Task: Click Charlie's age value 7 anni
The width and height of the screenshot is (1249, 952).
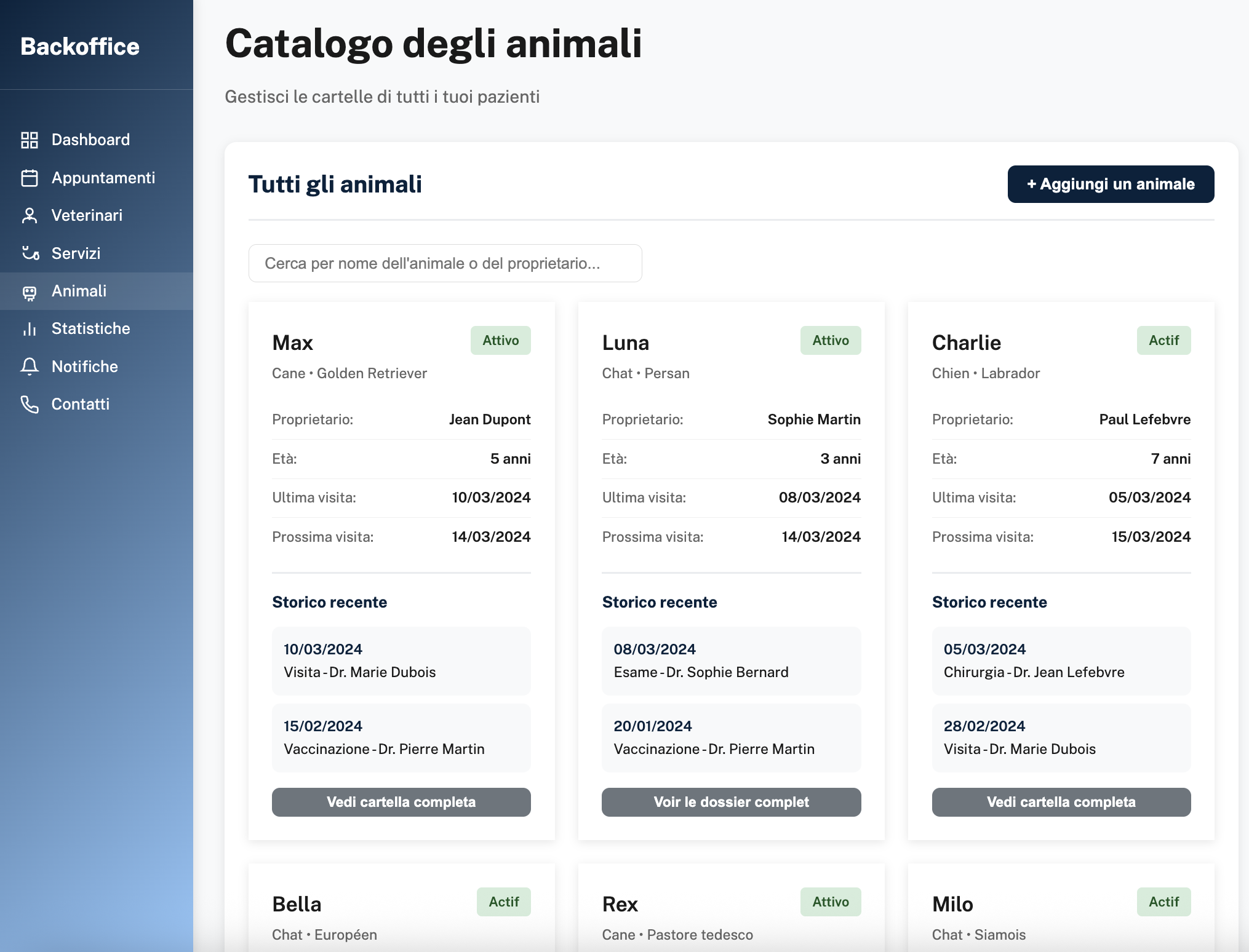Action: pos(1171,459)
